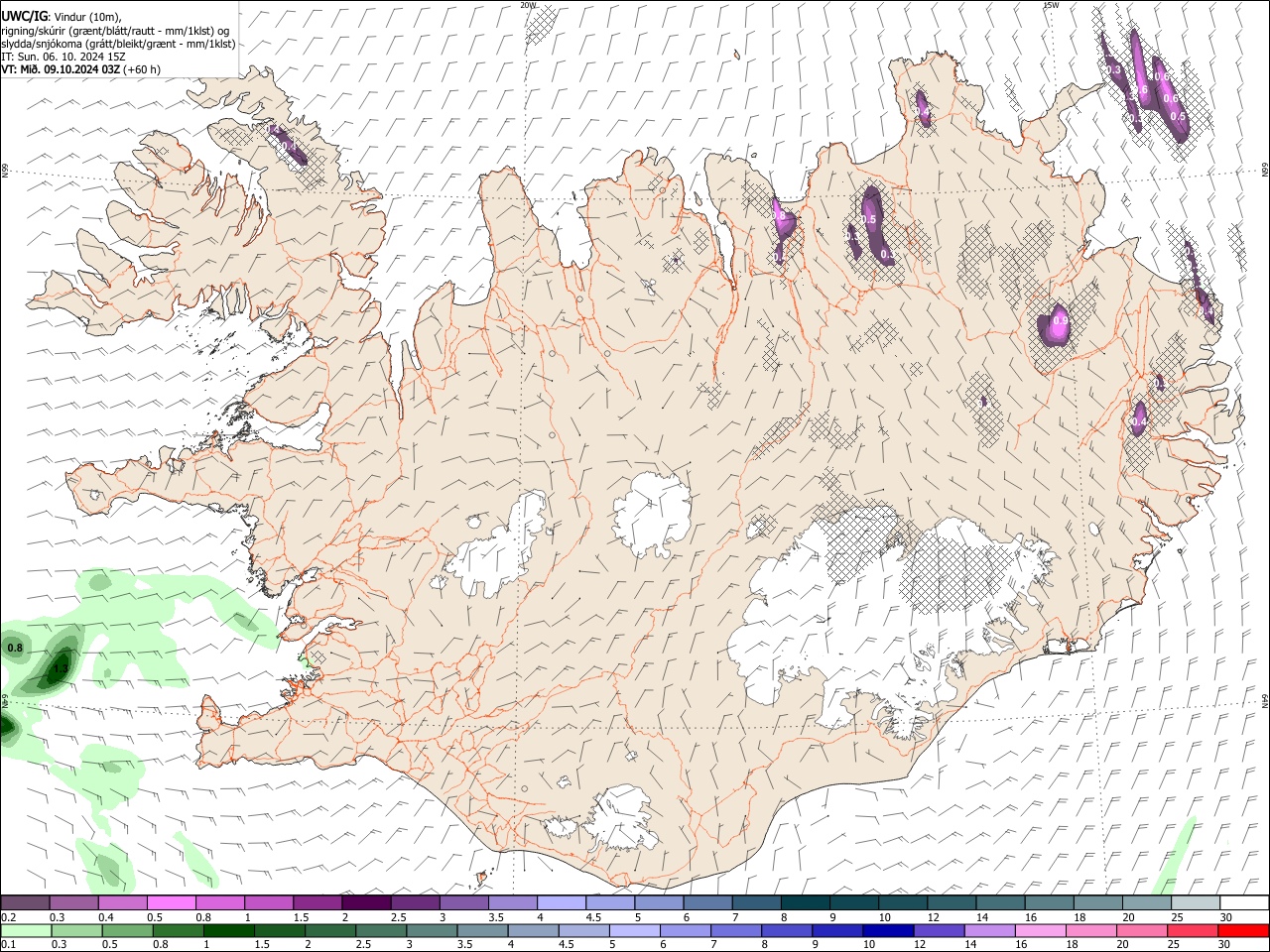This screenshot has height=952, width=1270.
Task: Click the lilac 14 mm rain legend swatch
Action: pyautogui.click(x=989, y=930)
